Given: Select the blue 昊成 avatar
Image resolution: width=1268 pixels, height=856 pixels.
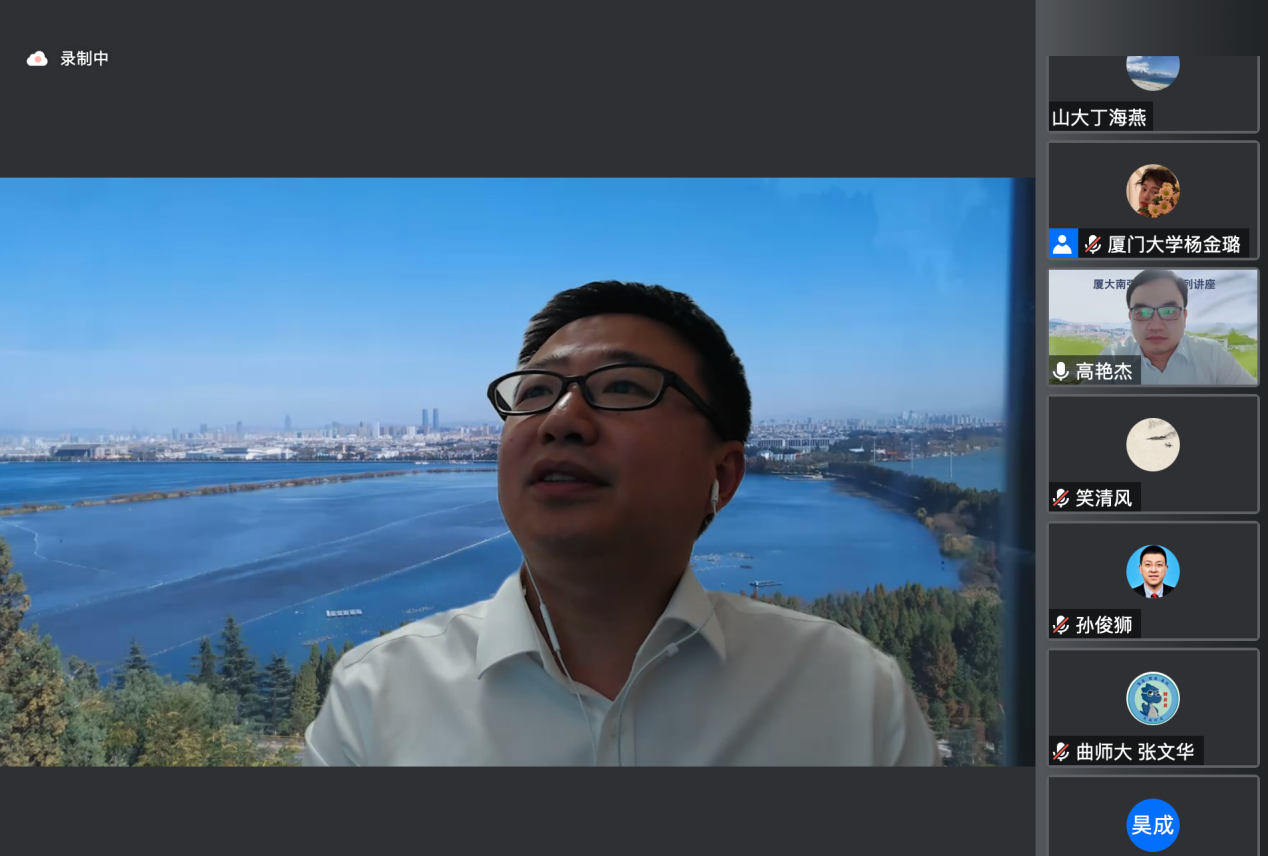Looking at the screenshot, I should tap(1152, 825).
